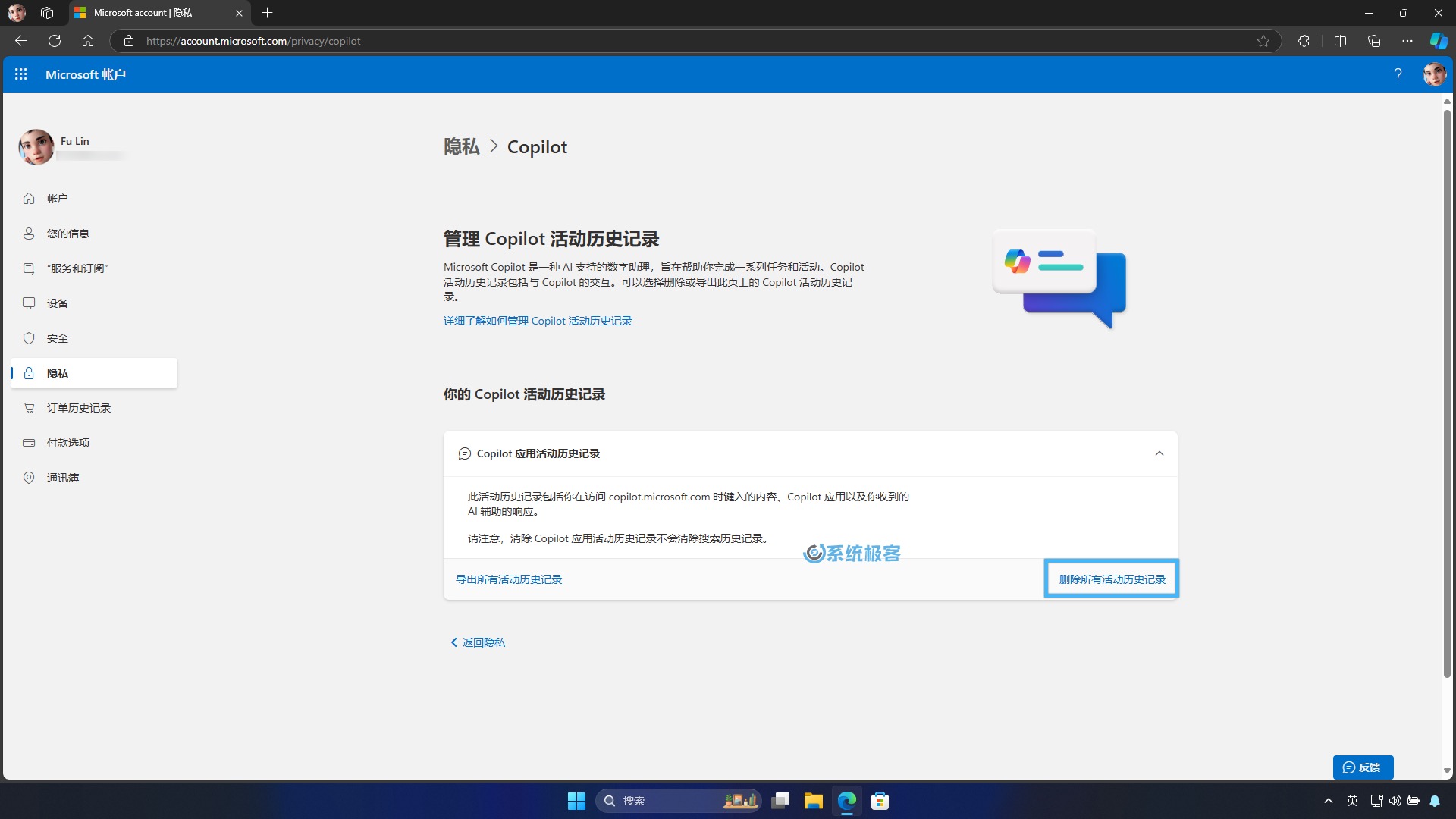The width and height of the screenshot is (1456, 819).
Task: Refresh the current page
Action: (x=55, y=41)
